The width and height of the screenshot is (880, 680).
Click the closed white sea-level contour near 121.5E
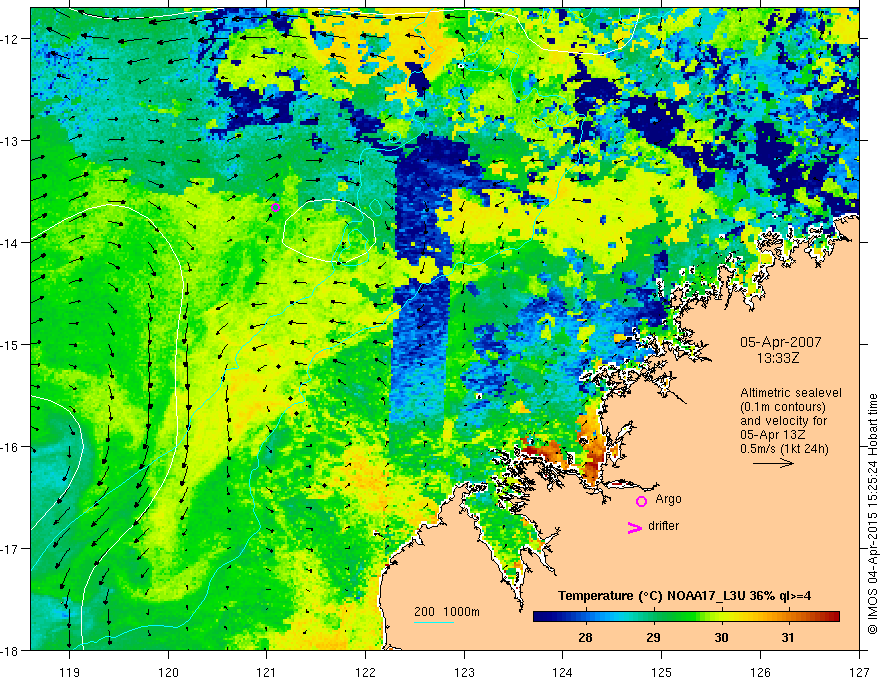[329, 230]
